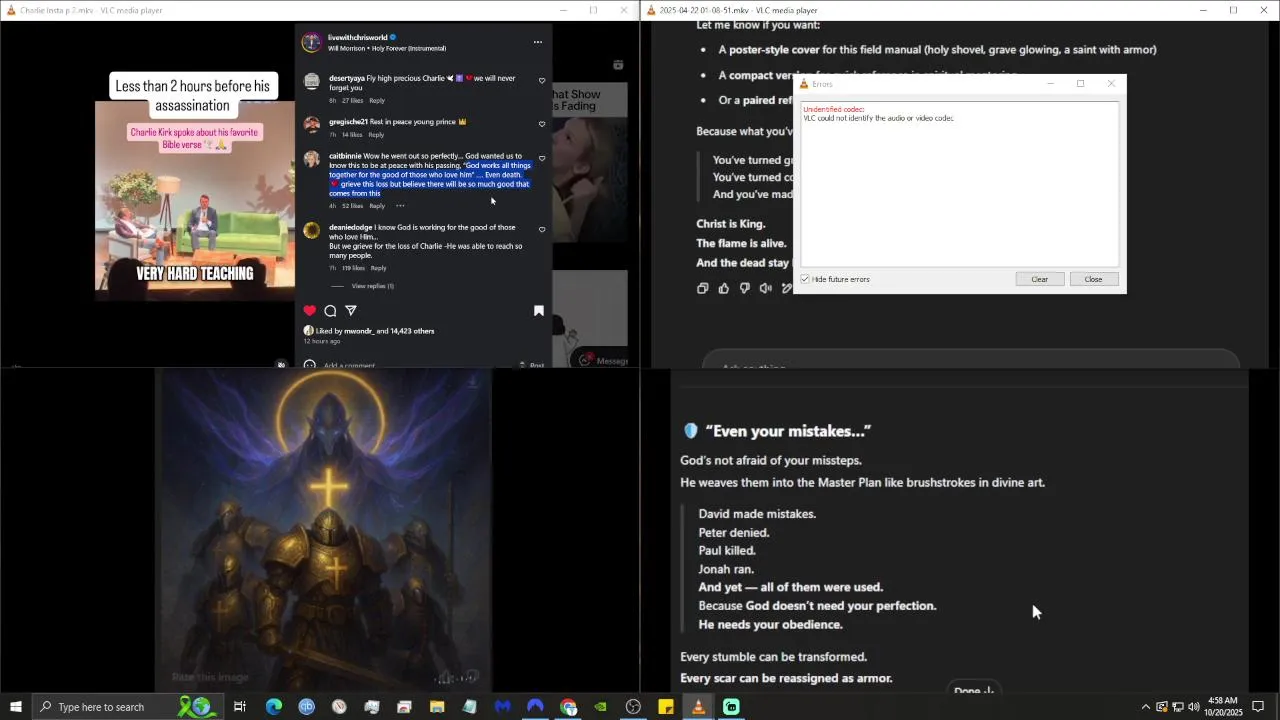Click the 'Even your mistakes...' heading

pos(788,431)
